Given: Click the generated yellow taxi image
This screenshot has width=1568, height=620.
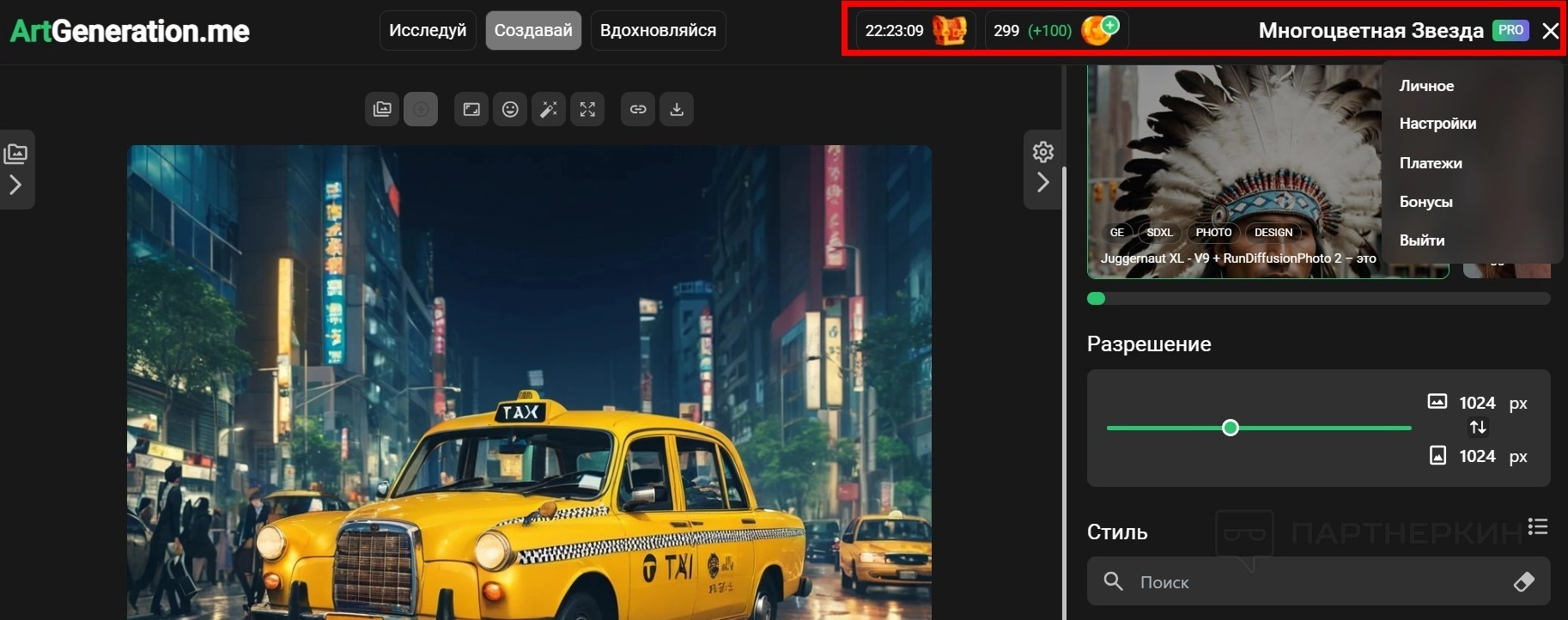Looking at the screenshot, I should click(529, 382).
